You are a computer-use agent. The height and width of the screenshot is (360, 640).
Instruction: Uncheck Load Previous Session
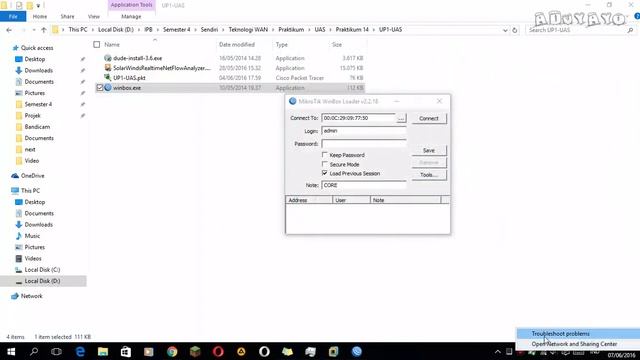pyautogui.click(x=325, y=173)
